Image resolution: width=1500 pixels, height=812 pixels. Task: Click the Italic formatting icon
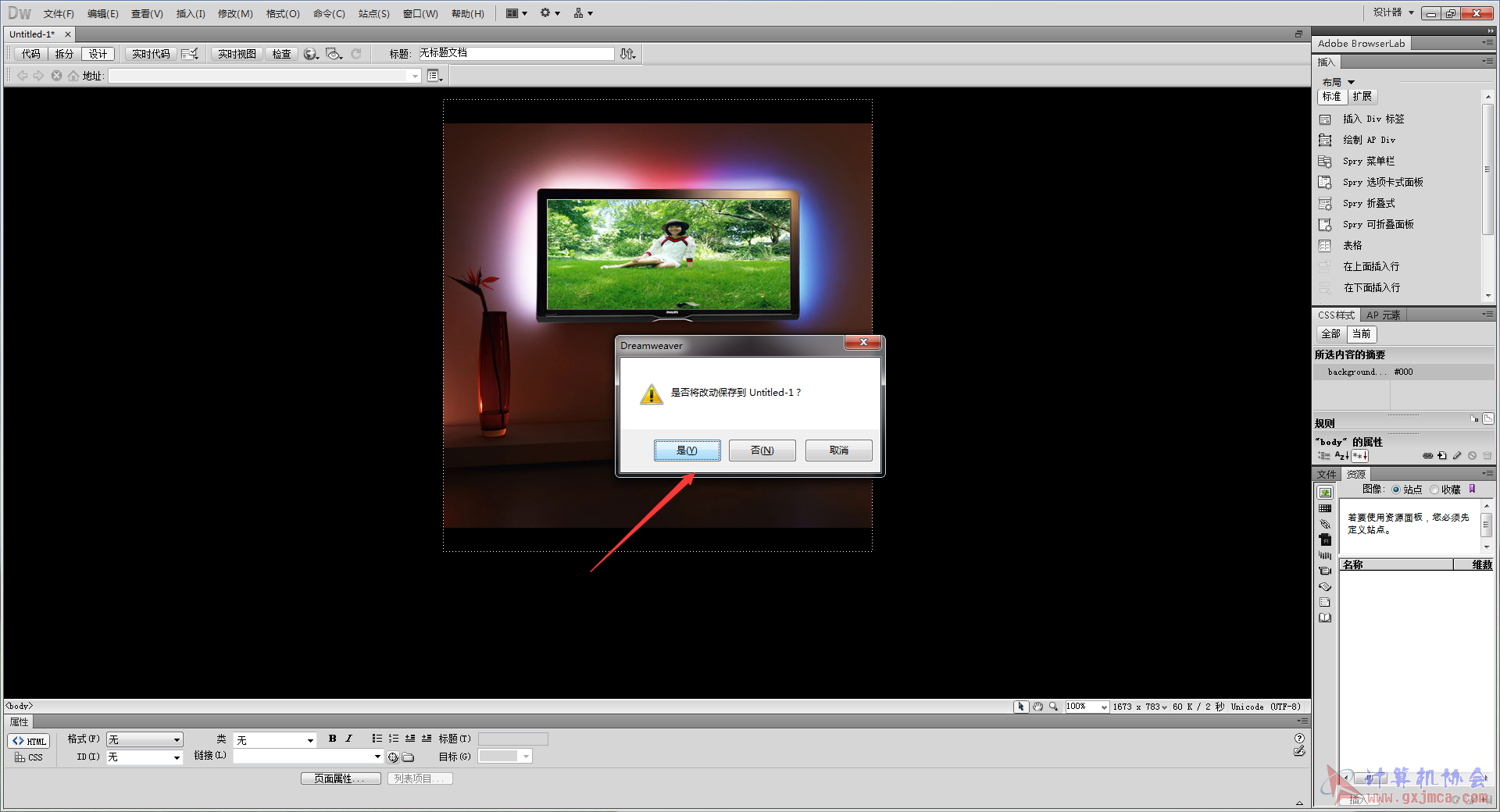(348, 739)
